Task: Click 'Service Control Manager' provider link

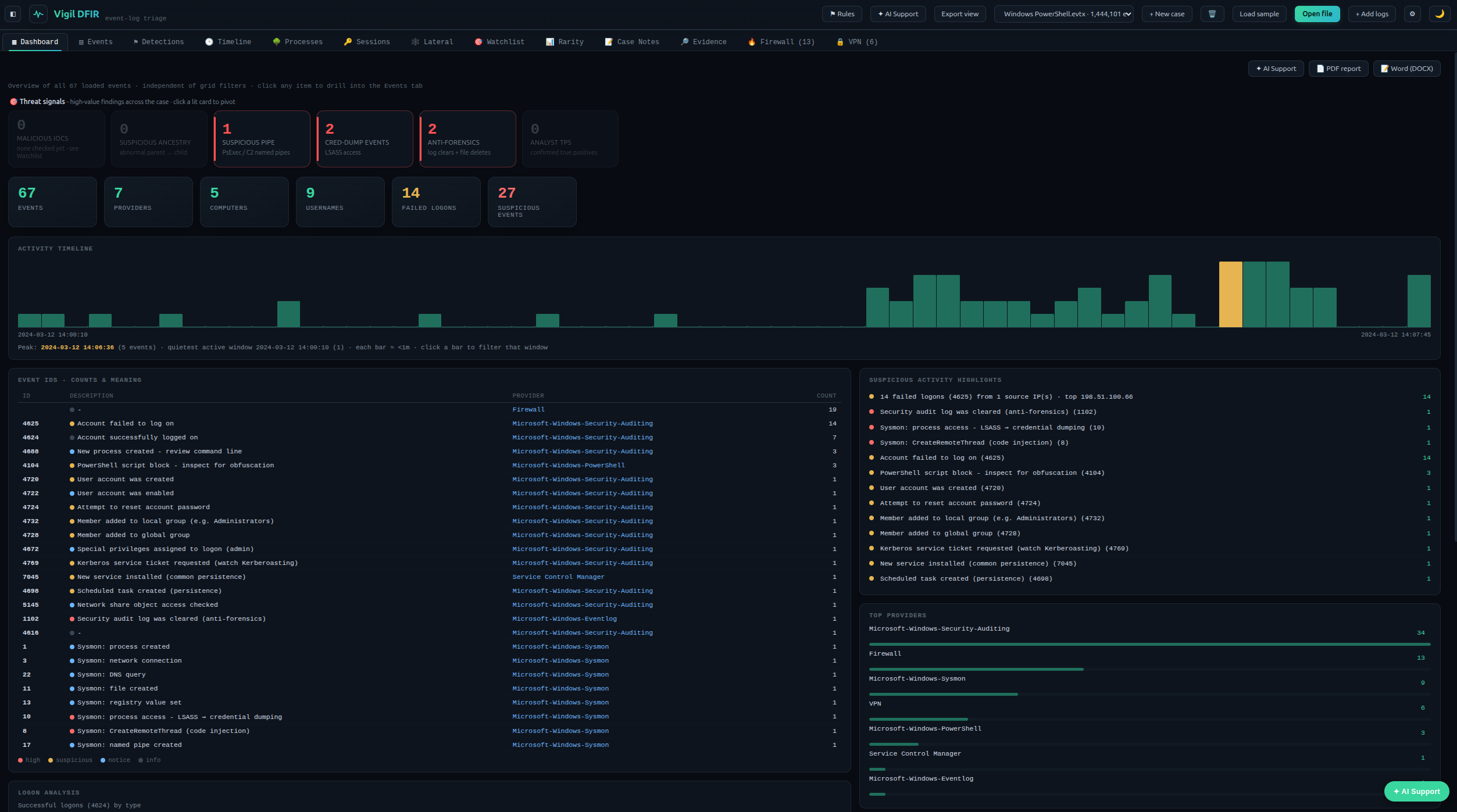Action: click(x=558, y=577)
